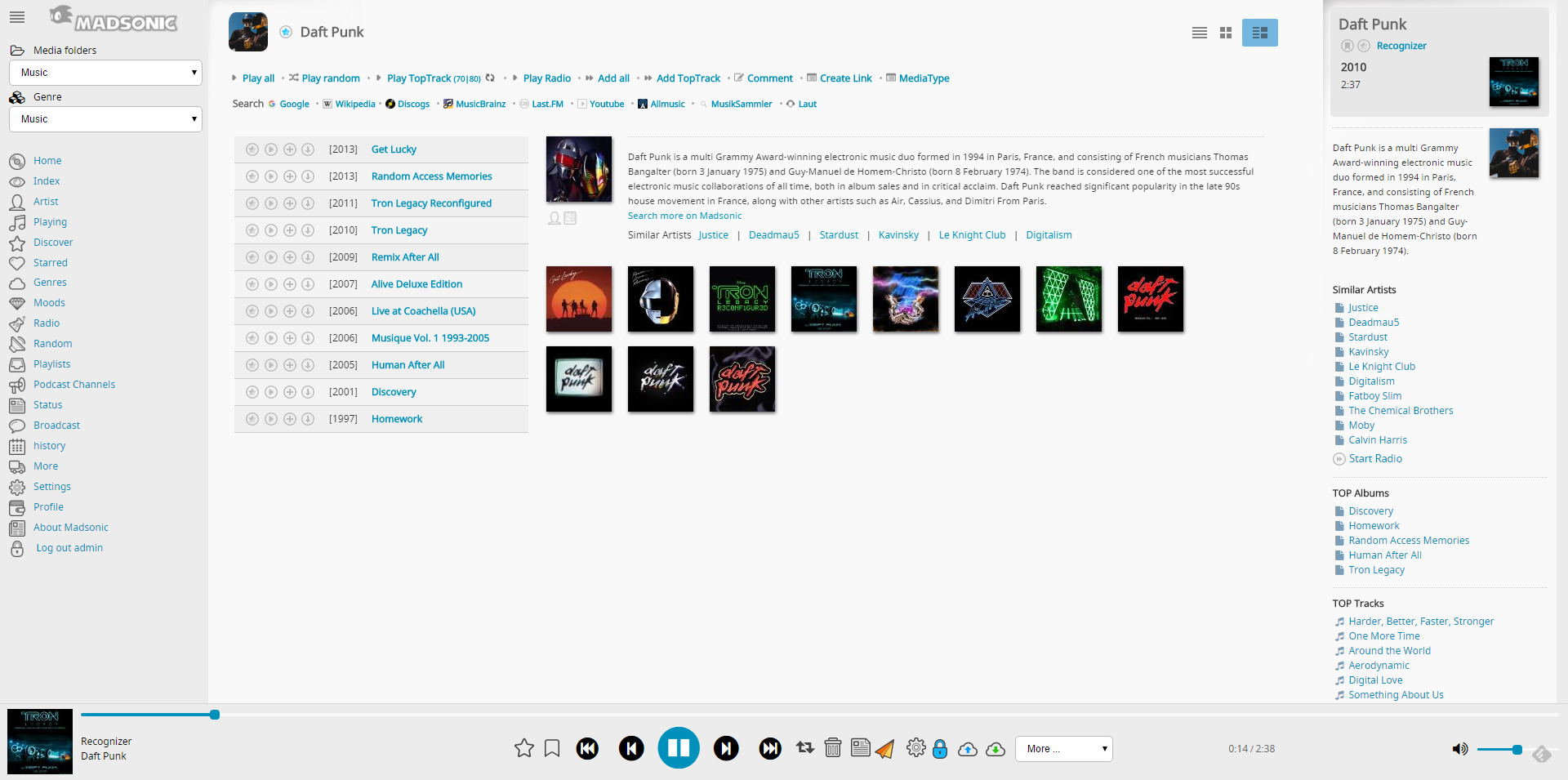The height and width of the screenshot is (780, 1568).
Task: Click the padlock icon in the player bar
Action: (x=940, y=749)
